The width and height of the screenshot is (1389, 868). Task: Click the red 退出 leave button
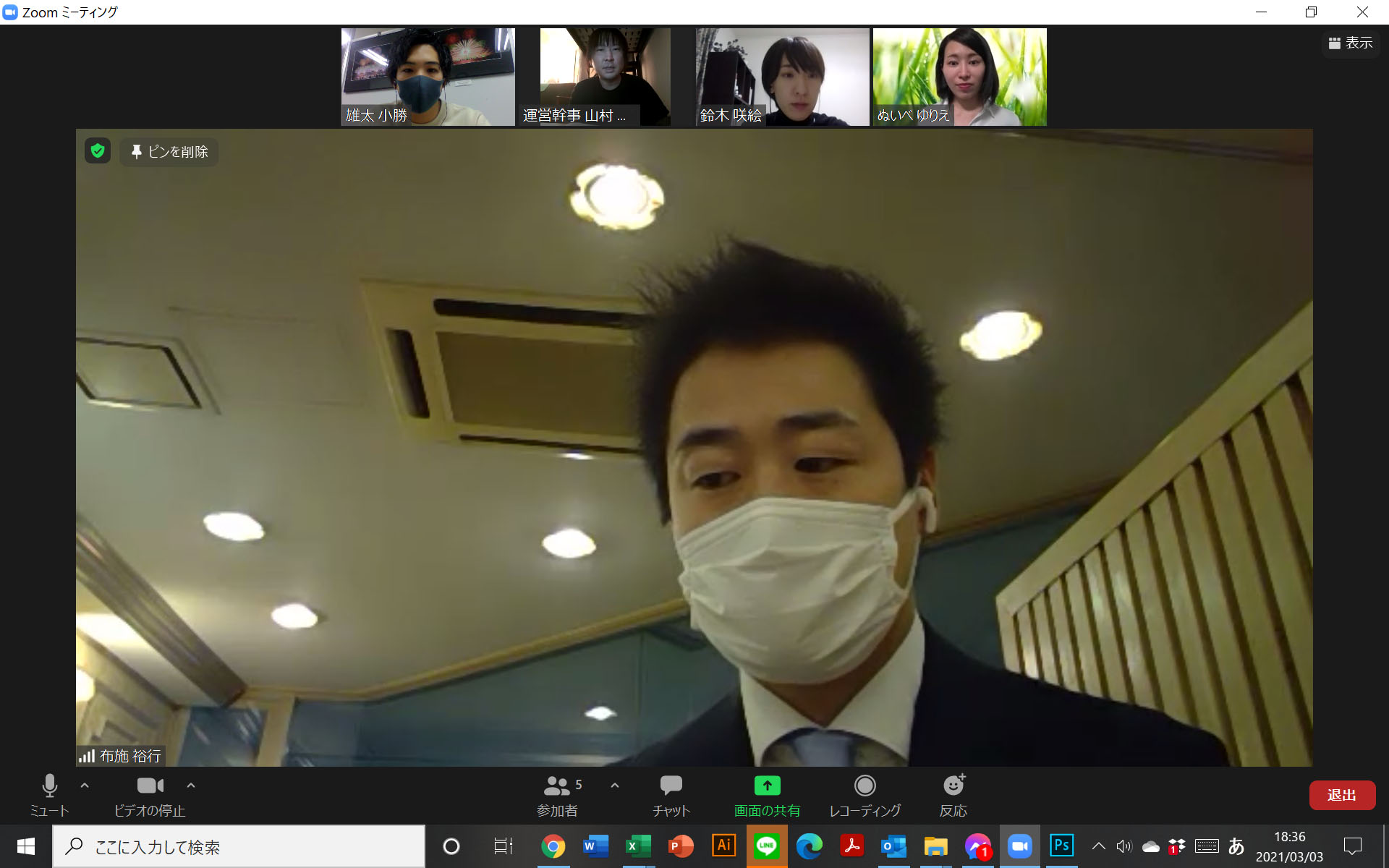[1341, 795]
